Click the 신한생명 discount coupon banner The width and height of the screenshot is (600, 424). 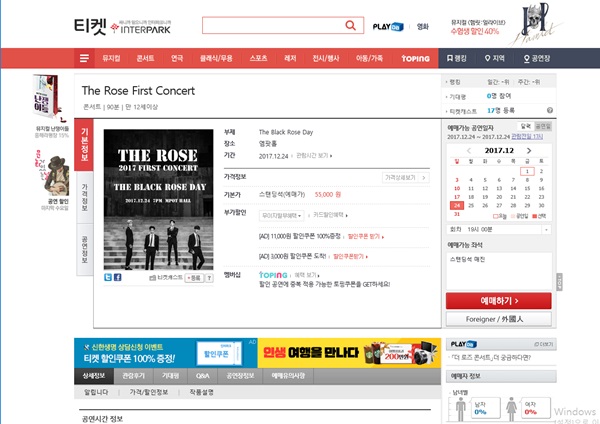(x=166, y=352)
